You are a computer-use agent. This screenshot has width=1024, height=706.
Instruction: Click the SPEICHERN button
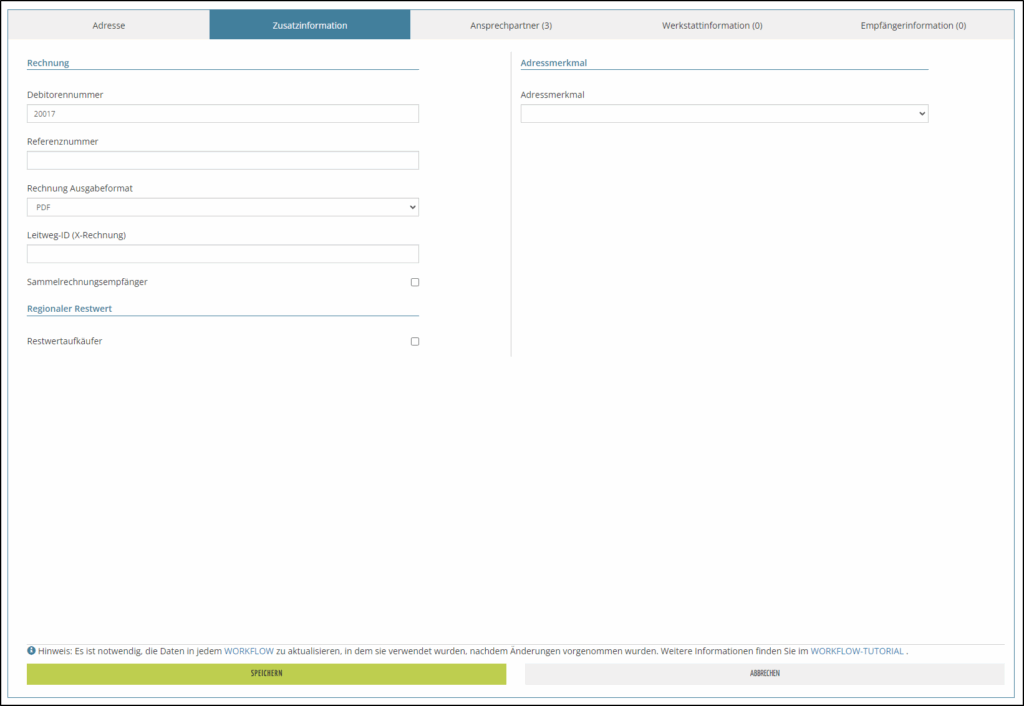click(266, 674)
